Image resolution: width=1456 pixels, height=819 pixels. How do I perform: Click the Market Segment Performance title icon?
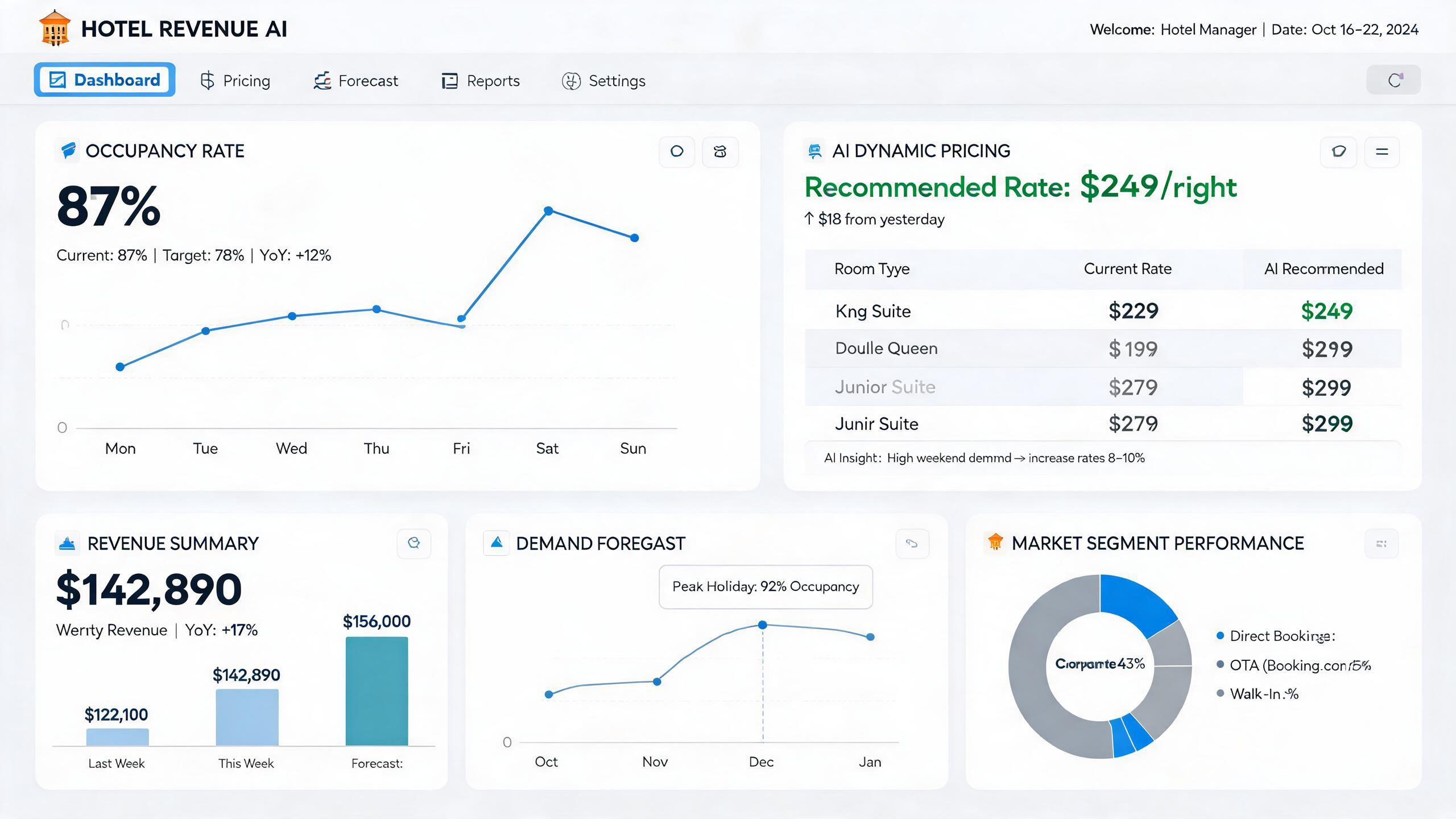pos(995,543)
